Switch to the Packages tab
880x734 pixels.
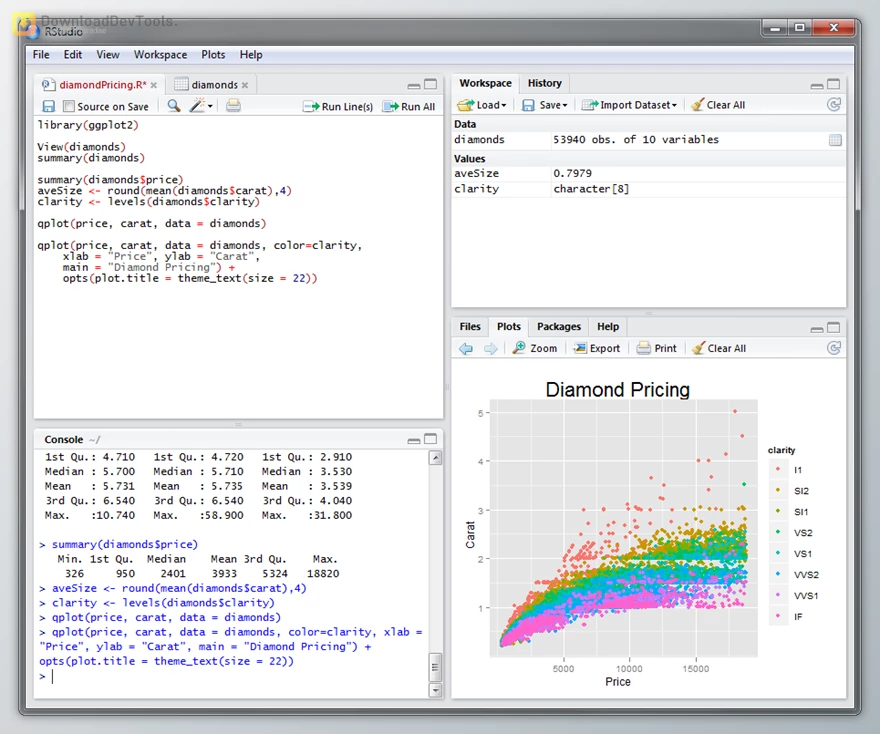pyautogui.click(x=558, y=327)
